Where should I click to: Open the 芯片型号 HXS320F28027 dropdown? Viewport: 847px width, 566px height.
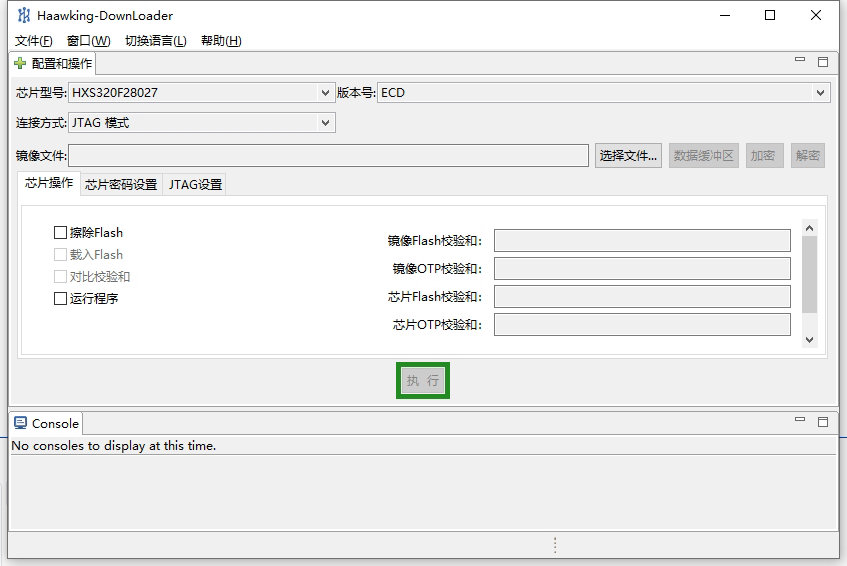coord(201,93)
